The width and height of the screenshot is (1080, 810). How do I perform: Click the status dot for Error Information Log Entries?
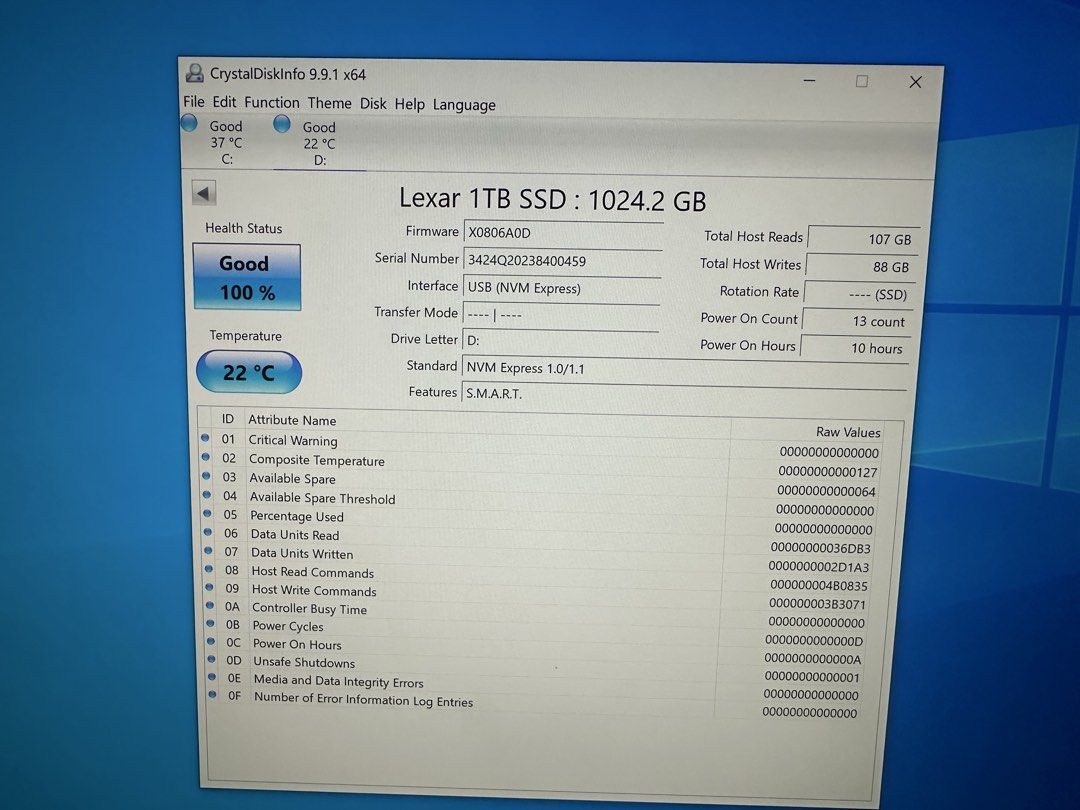tap(213, 695)
